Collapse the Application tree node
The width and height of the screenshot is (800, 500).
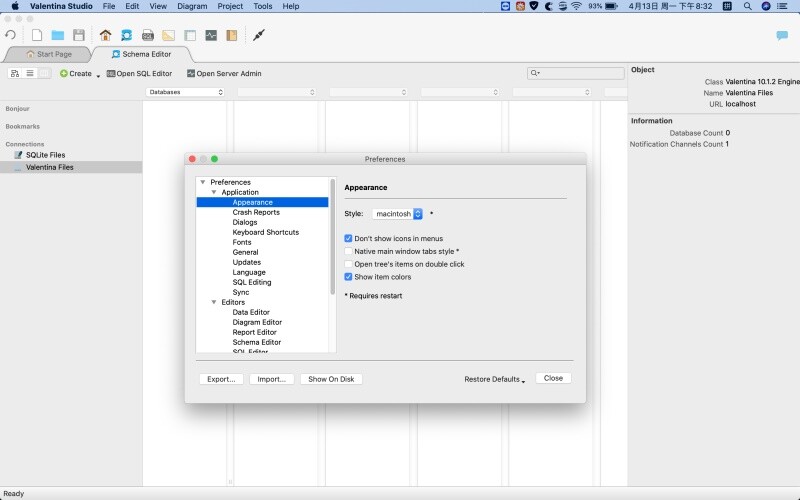(x=214, y=192)
